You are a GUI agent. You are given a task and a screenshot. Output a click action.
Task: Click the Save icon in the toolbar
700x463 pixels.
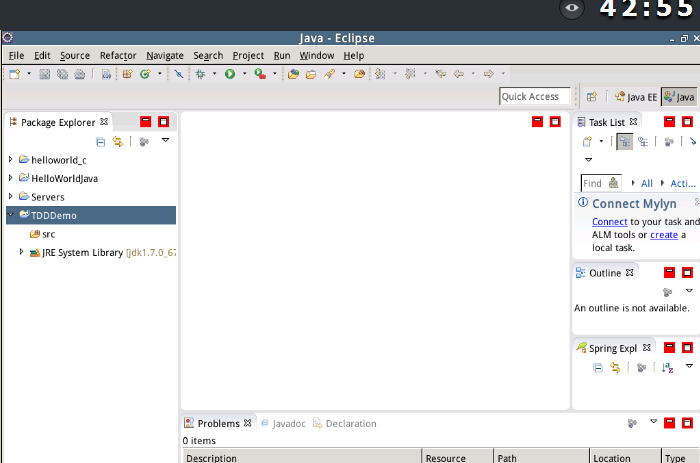coord(45,74)
